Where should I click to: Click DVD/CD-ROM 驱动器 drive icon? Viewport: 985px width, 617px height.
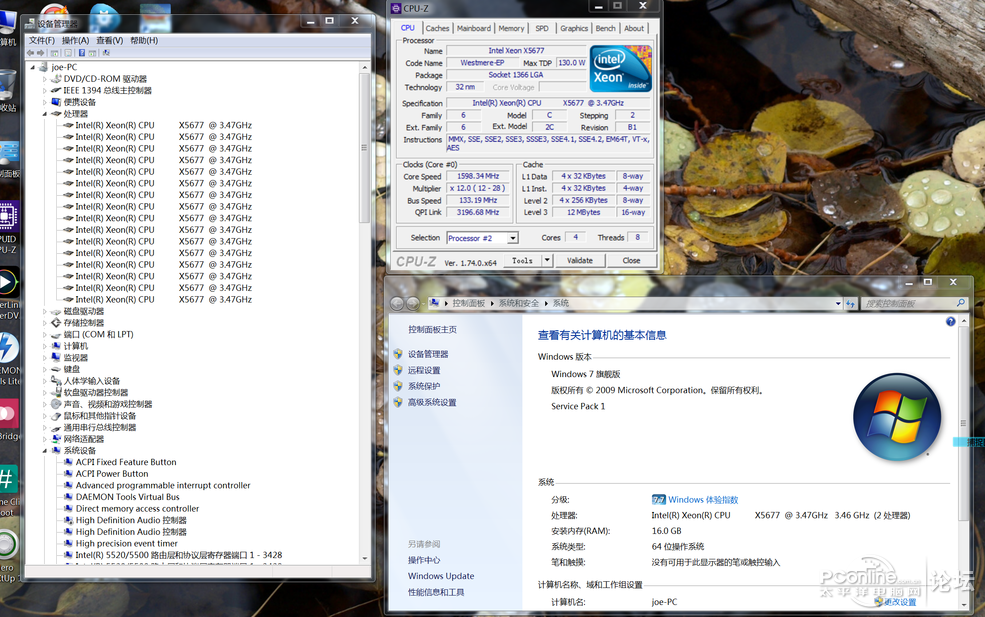56,79
